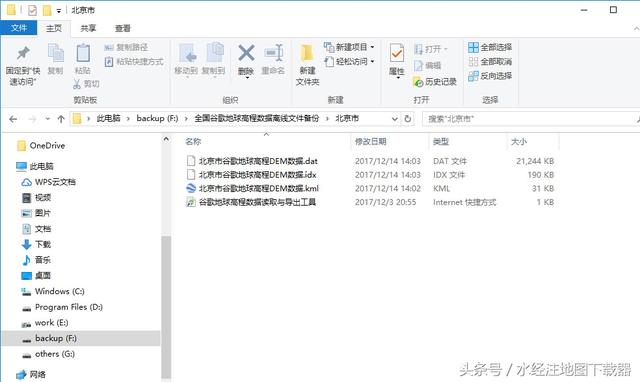
Task: Refresh the current folder
Action: coord(407,119)
